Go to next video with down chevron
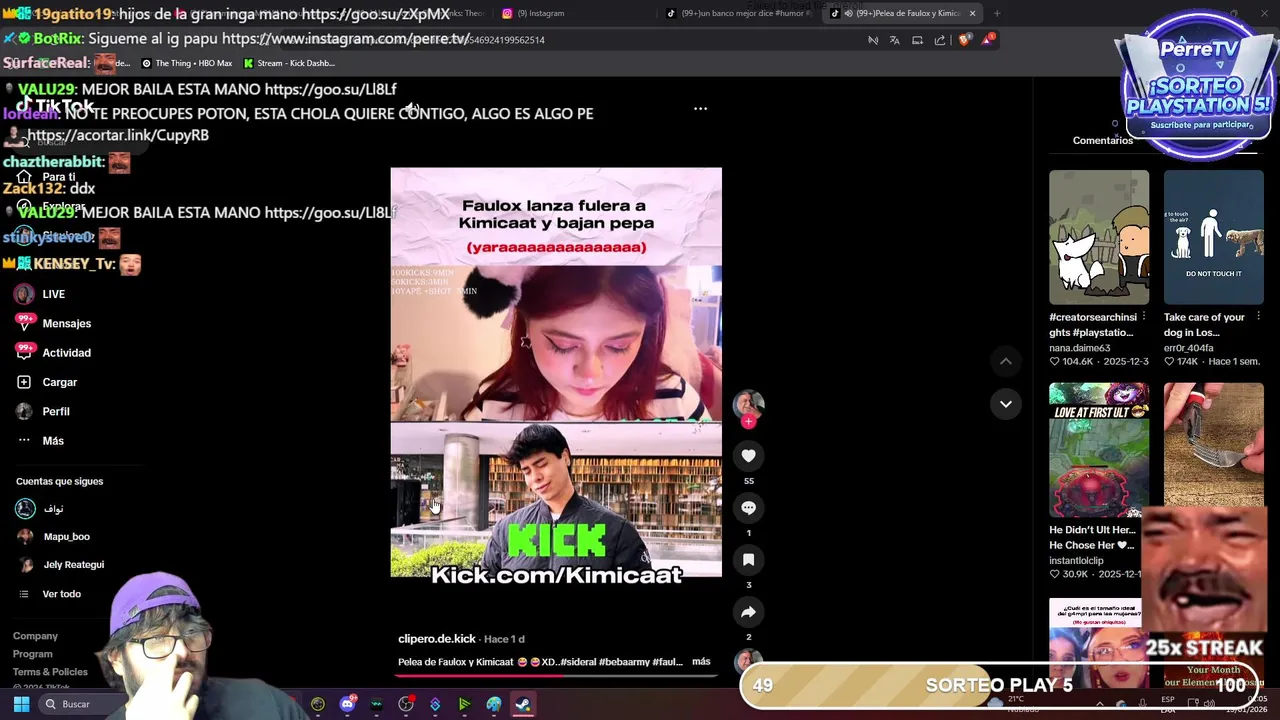The height and width of the screenshot is (720, 1280). click(x=1006, y=404)
